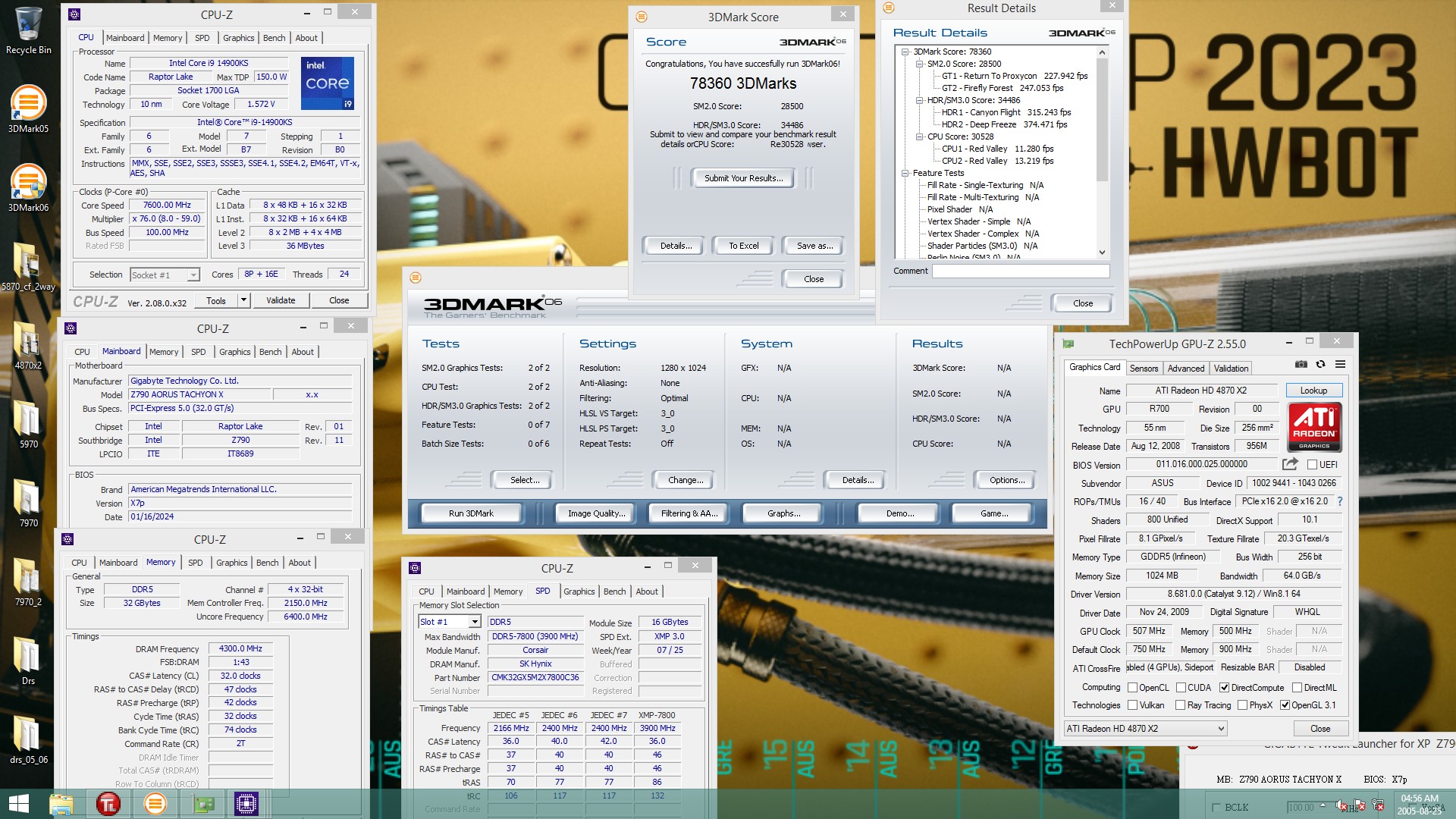Open the 5870_cf_2way desktop folder
1456x819 pixels.
coord(28,267)
